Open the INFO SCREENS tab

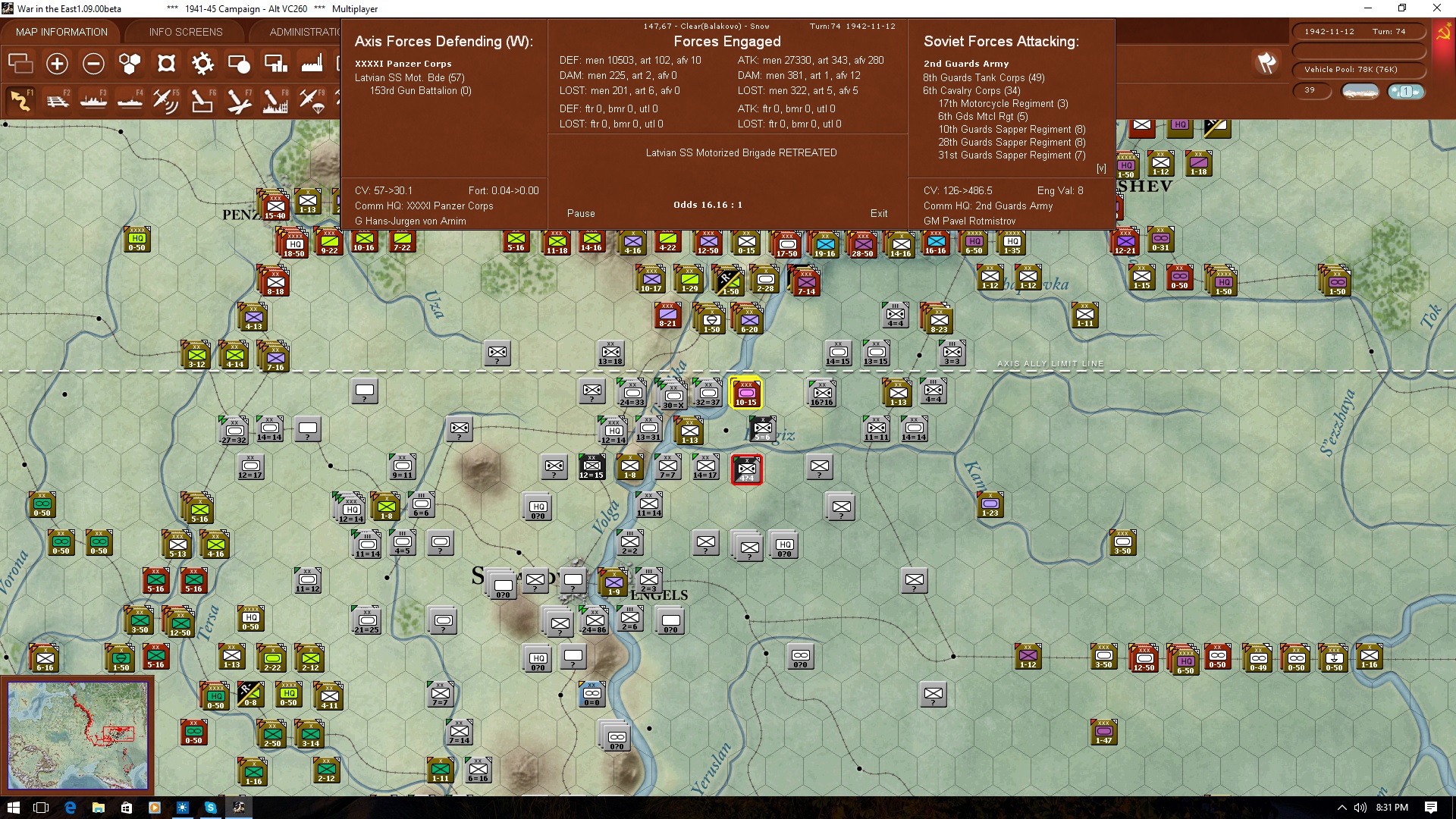[x=186, y=32]
